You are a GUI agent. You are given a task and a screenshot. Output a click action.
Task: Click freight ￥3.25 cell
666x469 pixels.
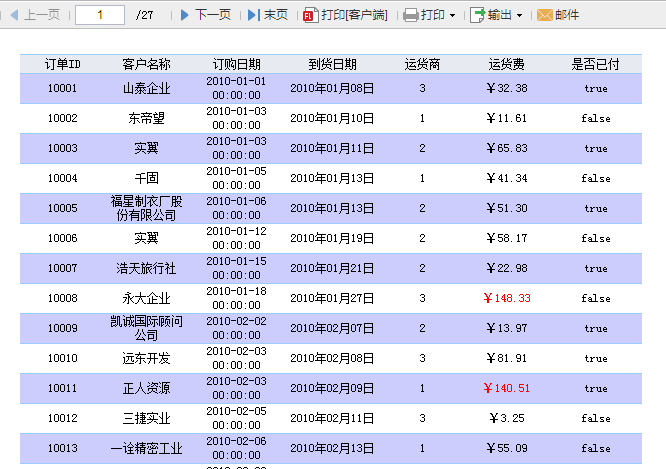point(506,418)
